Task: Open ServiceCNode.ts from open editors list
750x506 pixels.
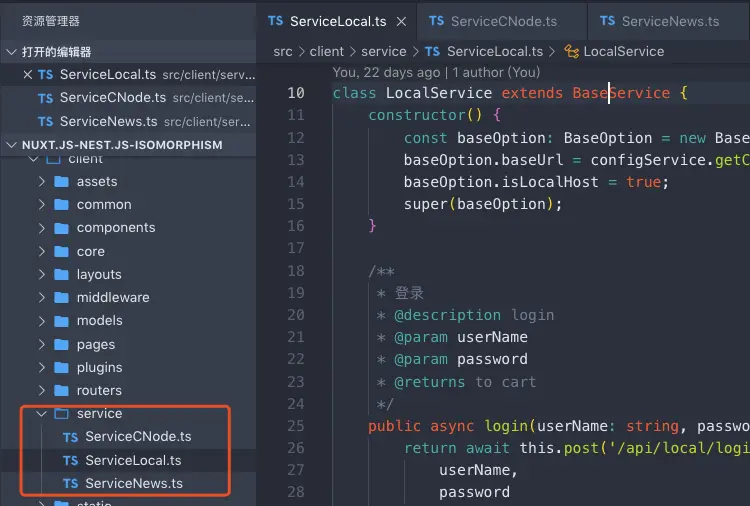Action: point(128,98)
